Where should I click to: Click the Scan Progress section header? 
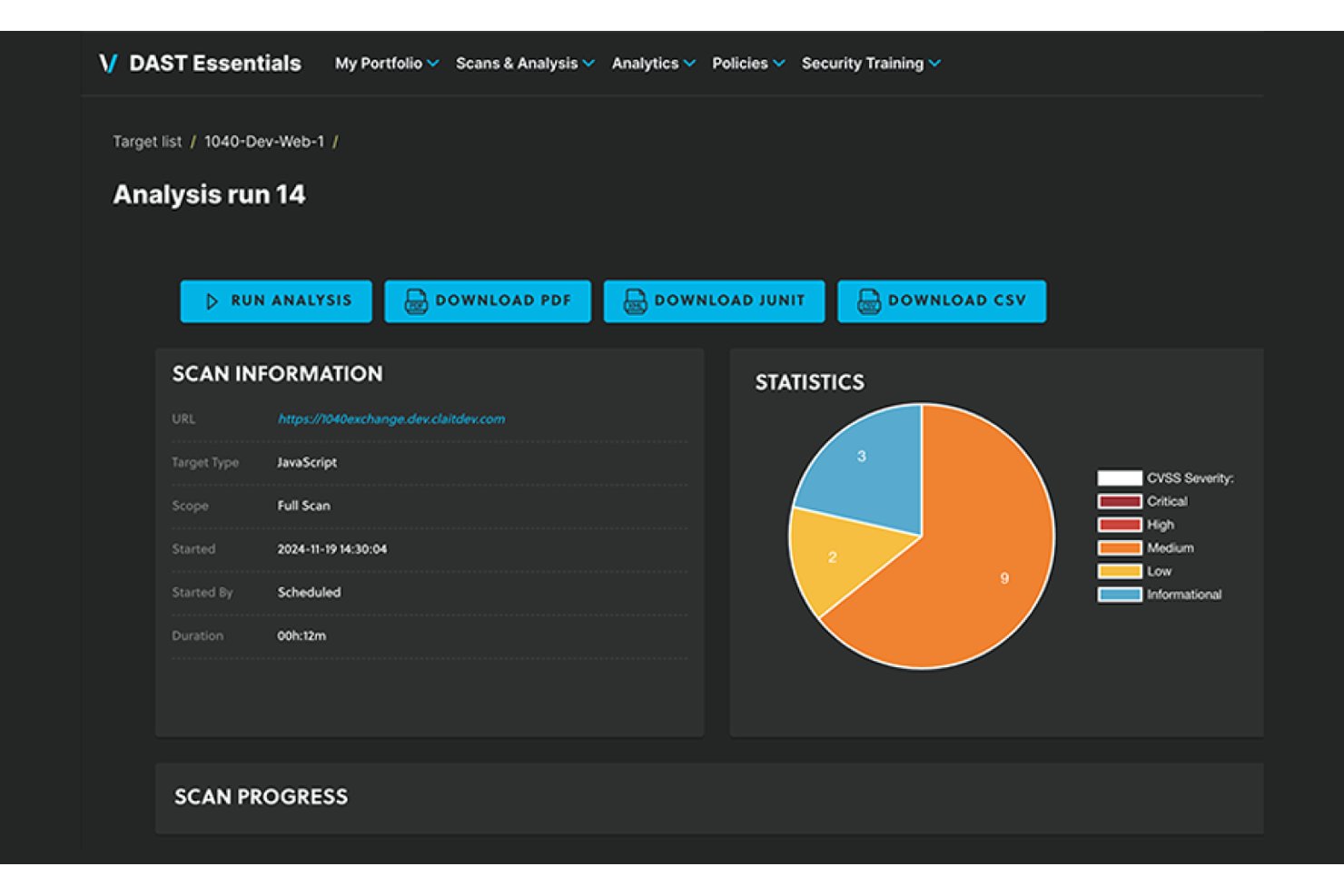[262, 797]
